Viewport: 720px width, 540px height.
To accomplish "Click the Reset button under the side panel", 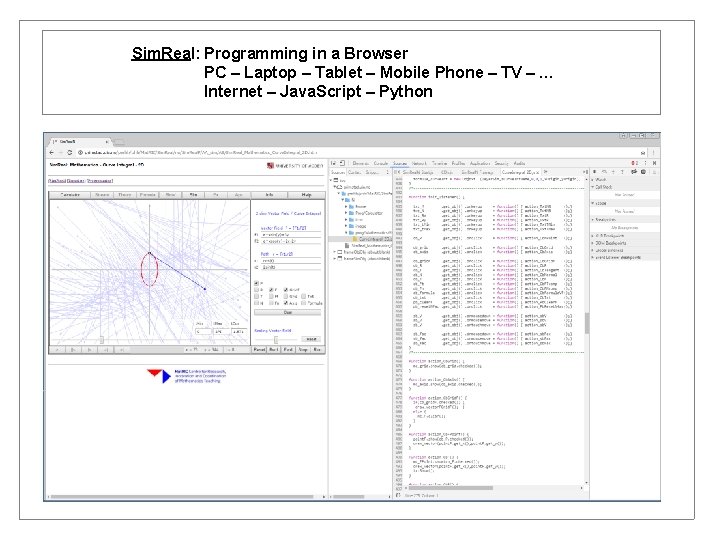I will (x=259, y=349).
